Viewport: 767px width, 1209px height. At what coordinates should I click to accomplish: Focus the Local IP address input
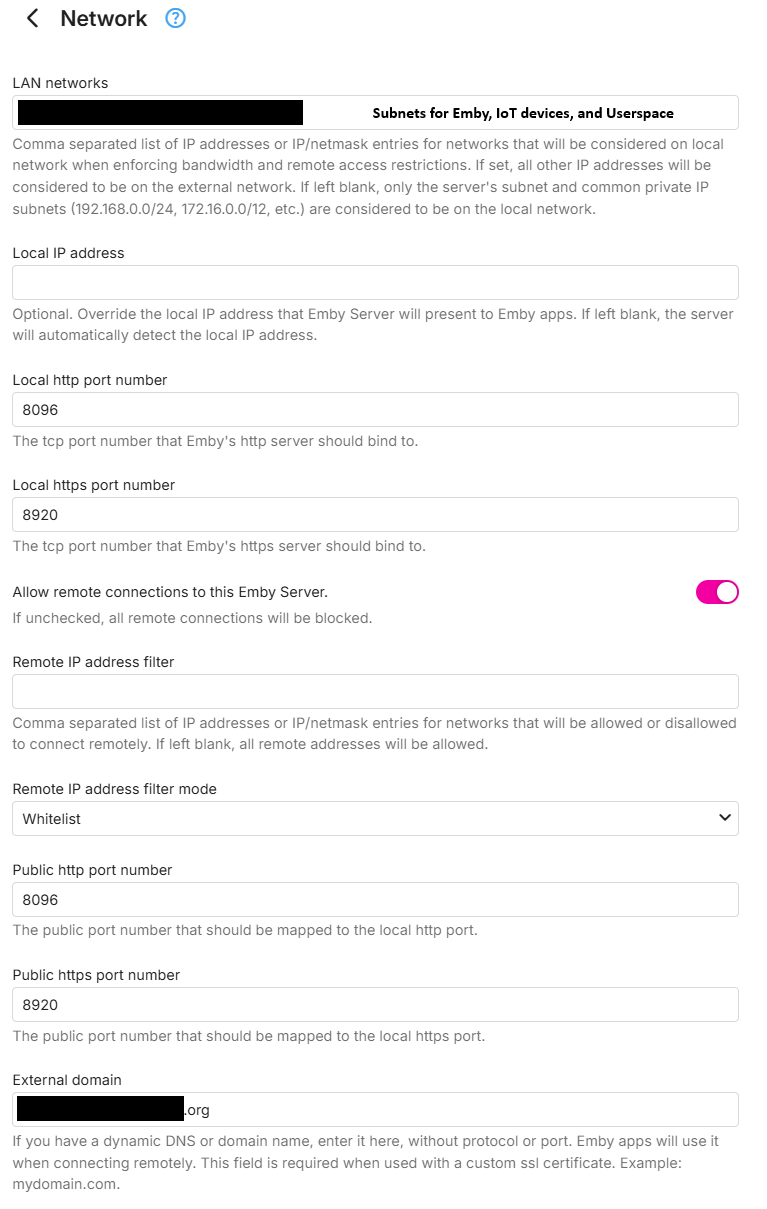pyautogui.click(x=375, y=282)
